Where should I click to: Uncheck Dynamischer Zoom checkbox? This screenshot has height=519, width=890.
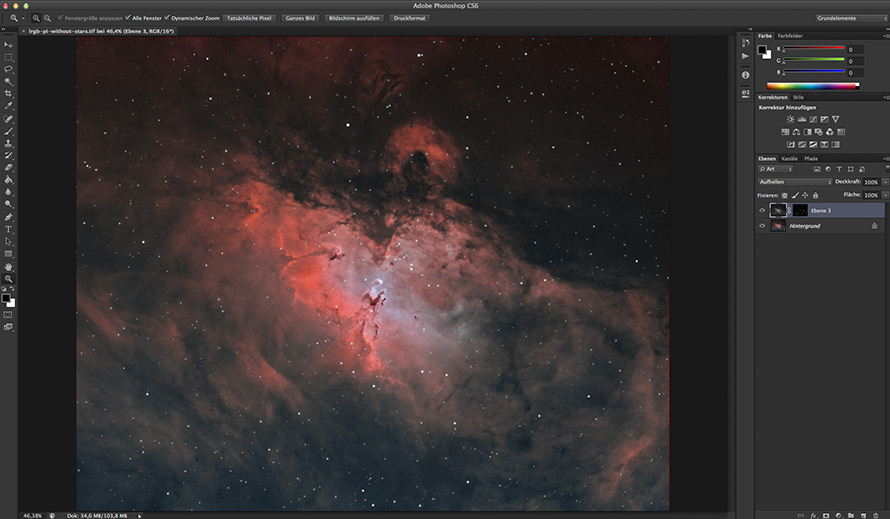tap(167, 18)
